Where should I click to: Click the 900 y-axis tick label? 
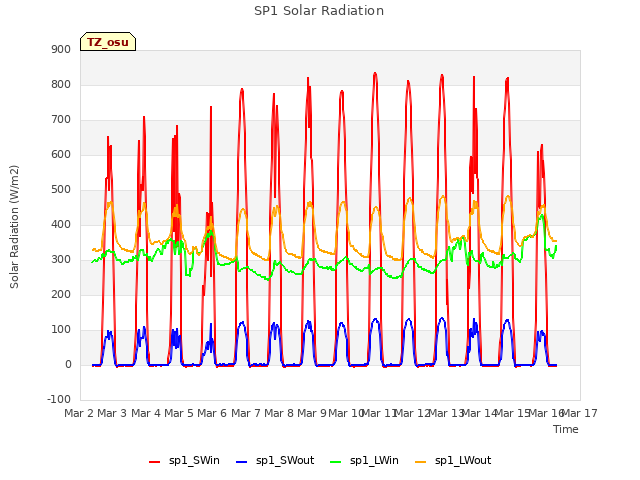click(61, 49)
